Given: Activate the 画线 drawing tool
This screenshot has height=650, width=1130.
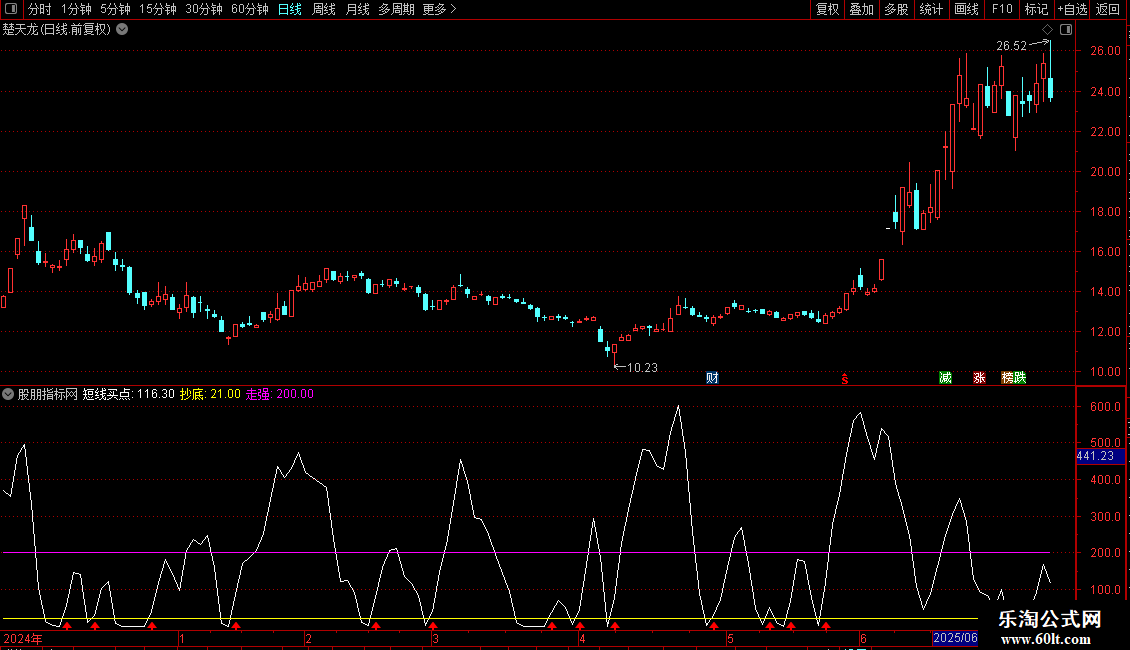Looking at the screenshot, I should click(966, 9).
